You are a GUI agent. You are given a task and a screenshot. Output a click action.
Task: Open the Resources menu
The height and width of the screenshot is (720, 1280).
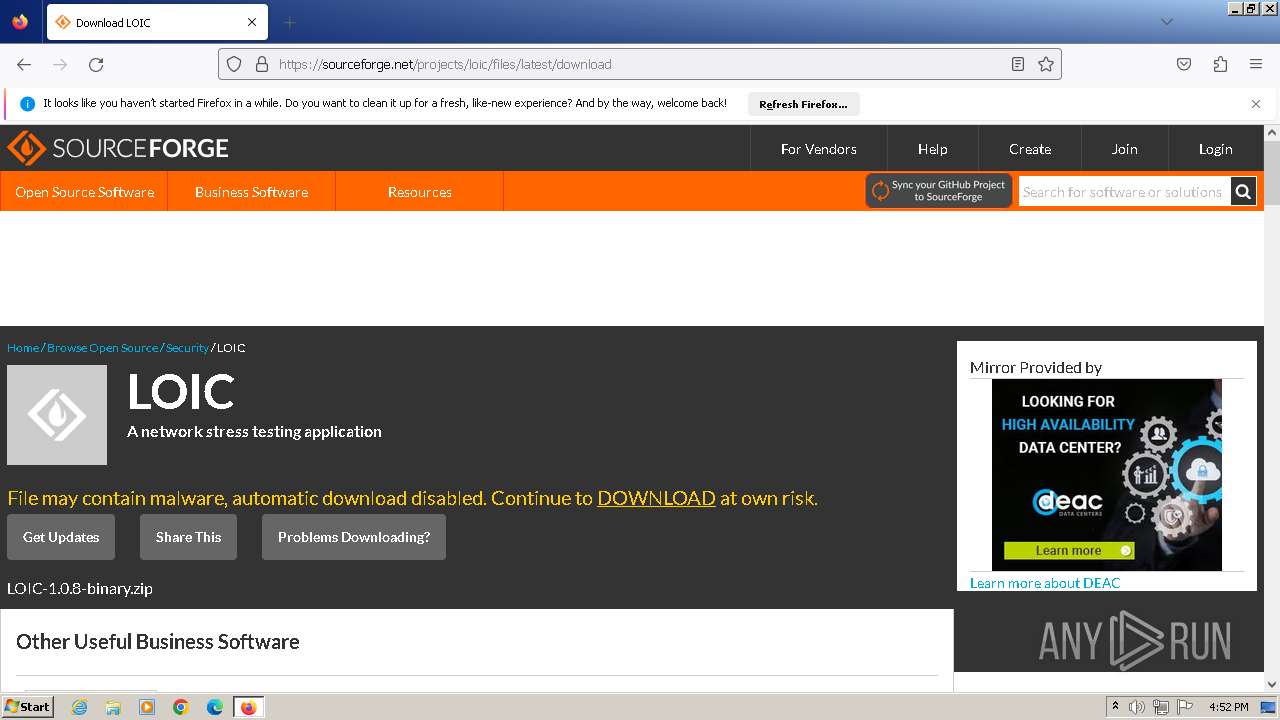click(419, 192)
